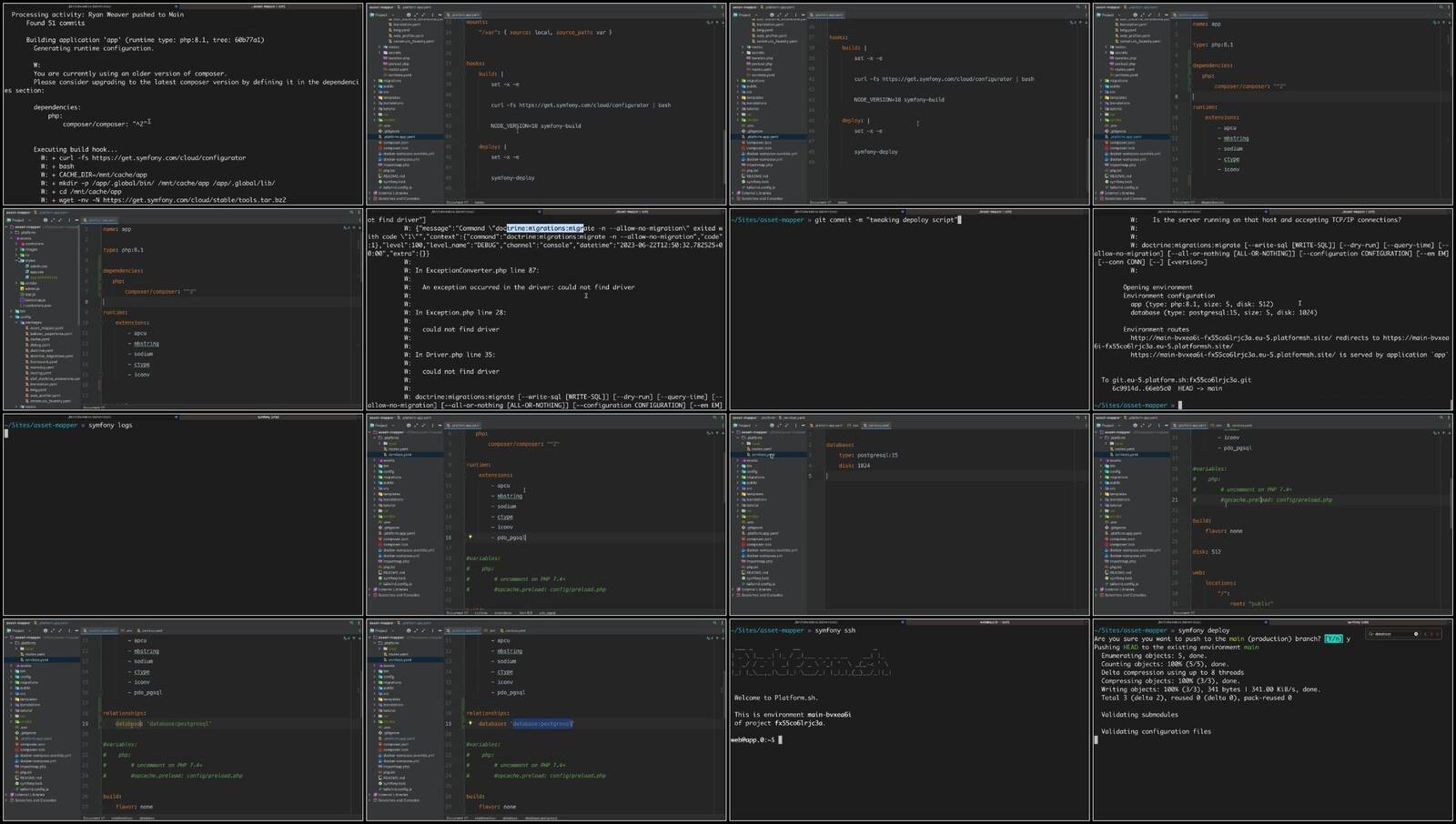Clear the terminal search box containing "database"
The image size is (1456, 824).
tap(1416, 634)
